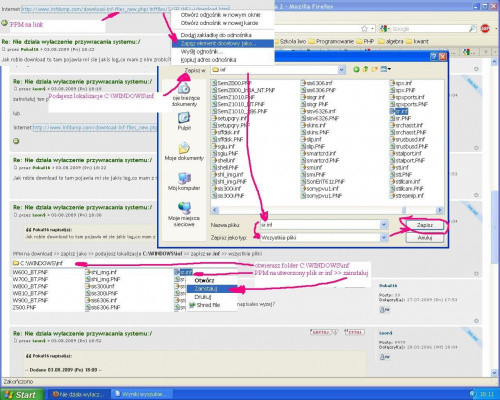Select Moje miejsca sieciowe in places bar
This screenshot has height=400, width=500.
click(x=184, y=214)
